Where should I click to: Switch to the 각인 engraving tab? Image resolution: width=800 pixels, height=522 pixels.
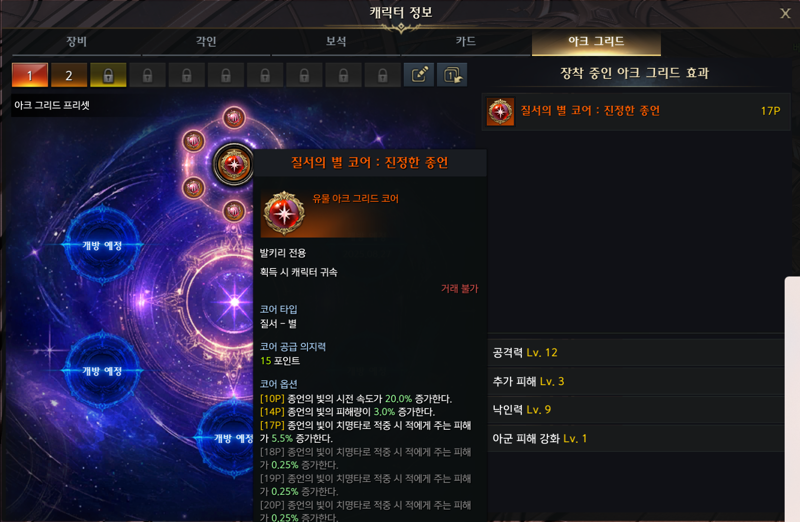[206, 41]
